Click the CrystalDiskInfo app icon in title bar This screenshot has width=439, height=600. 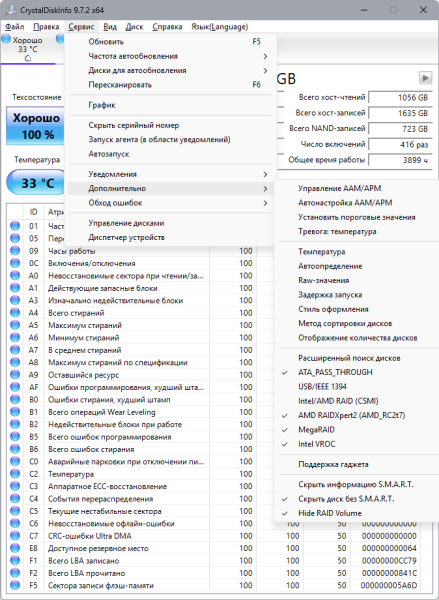click(11, 10)
